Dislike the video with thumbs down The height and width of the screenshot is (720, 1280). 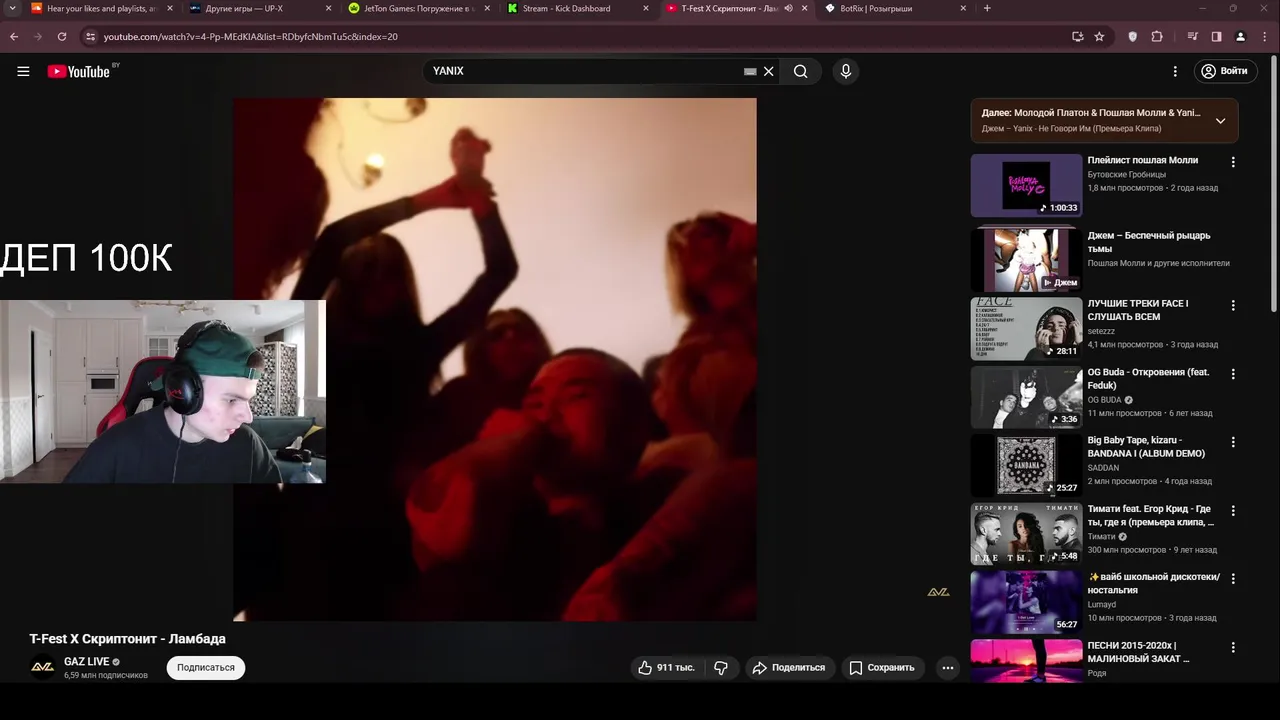click(721, 667)
